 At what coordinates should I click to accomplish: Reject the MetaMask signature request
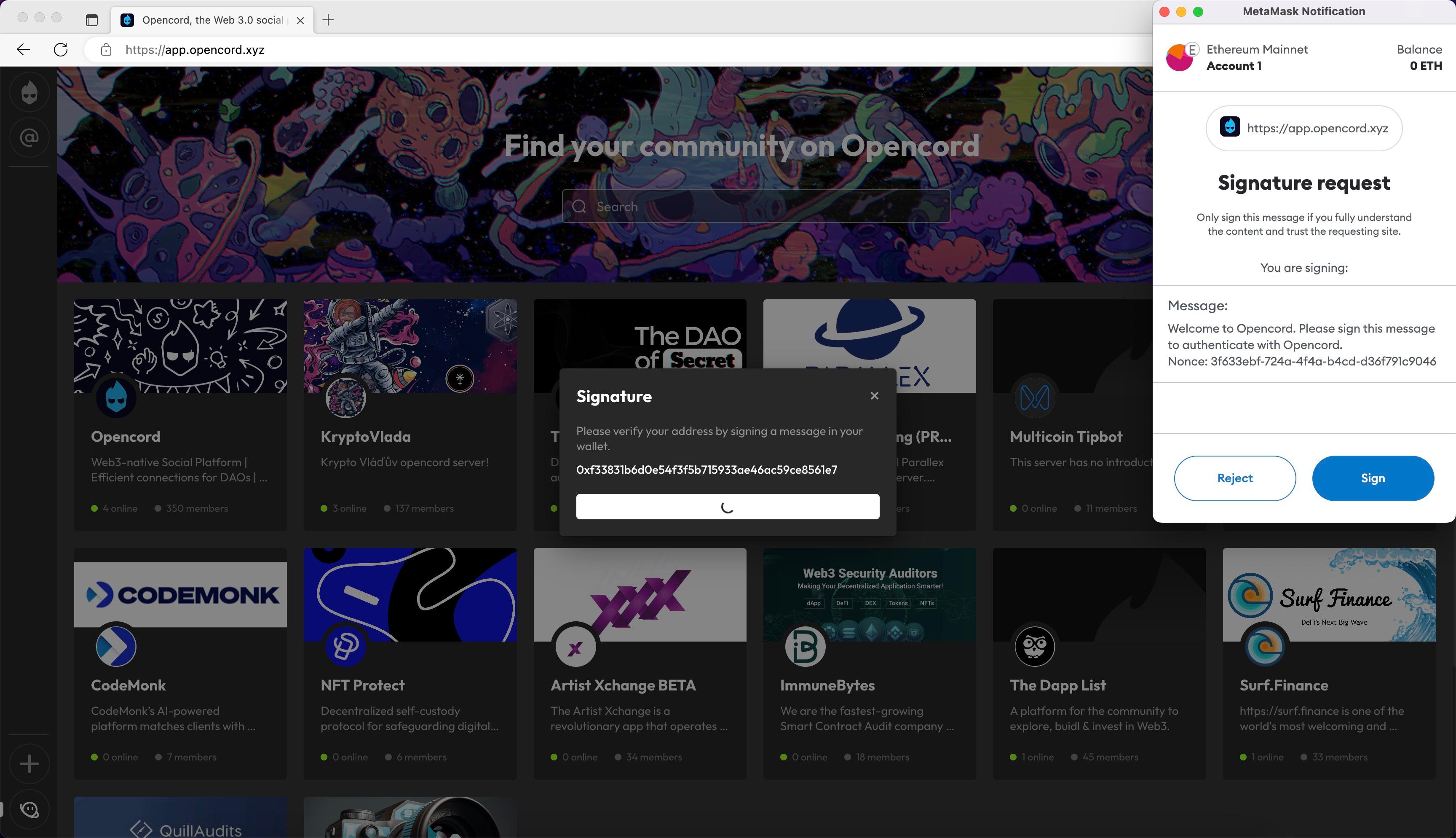tap(1235, 478)
